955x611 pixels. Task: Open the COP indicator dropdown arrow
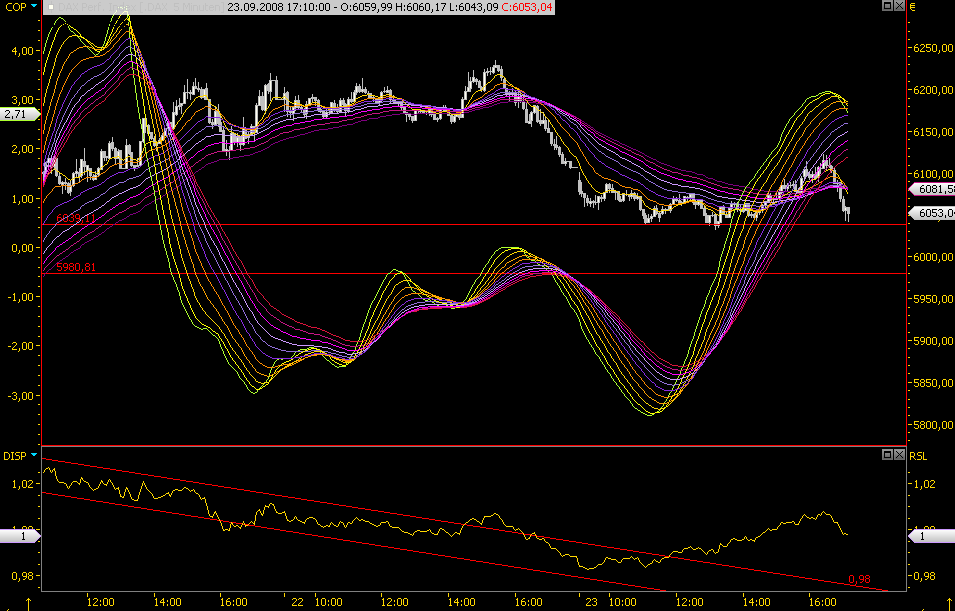(35, 6)
